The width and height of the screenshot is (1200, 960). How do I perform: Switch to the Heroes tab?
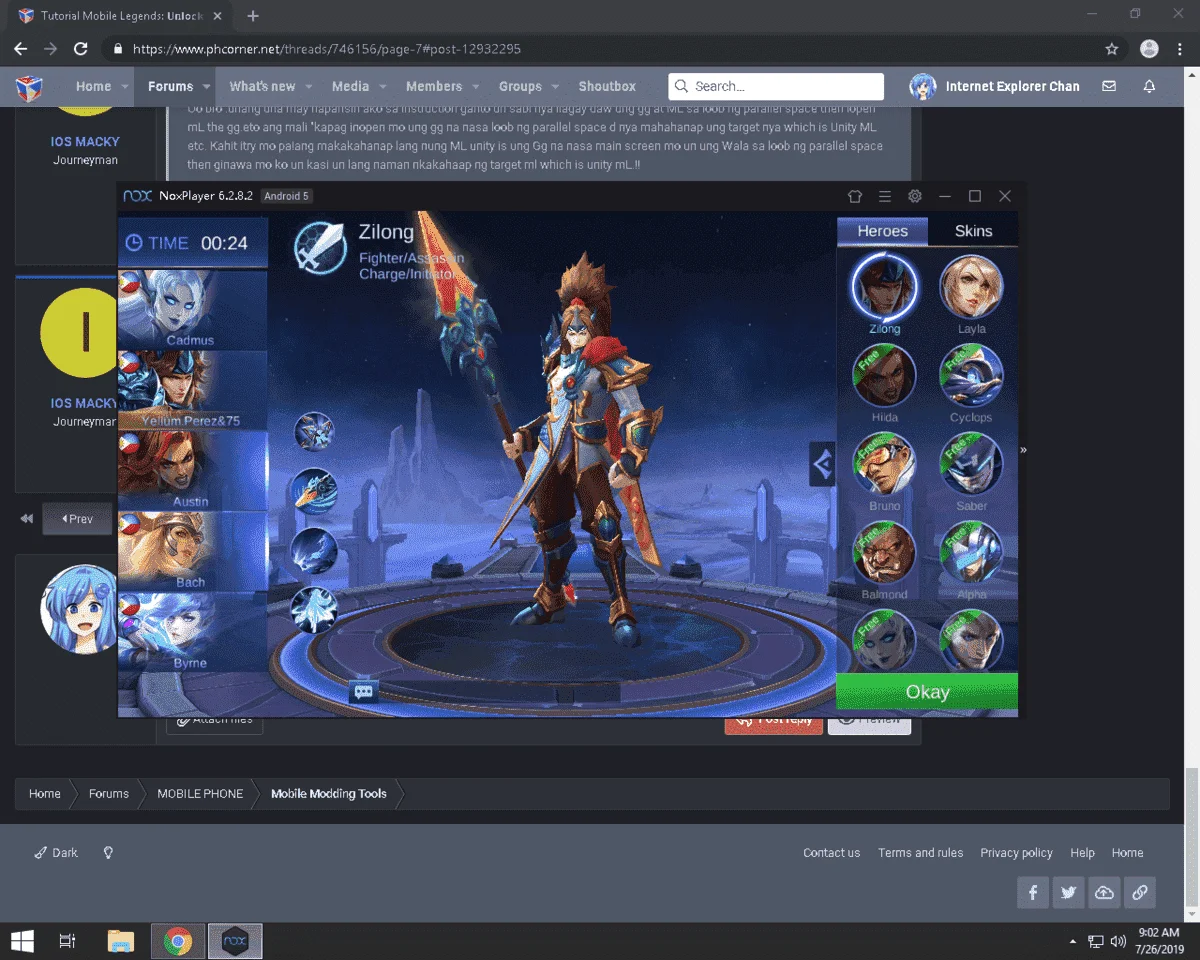coord(882,231)
